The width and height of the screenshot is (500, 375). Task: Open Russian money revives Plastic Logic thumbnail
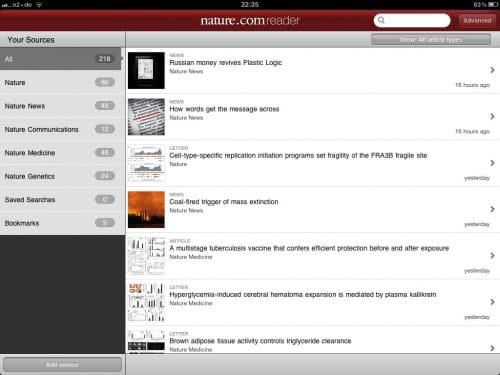click(146, 70)
